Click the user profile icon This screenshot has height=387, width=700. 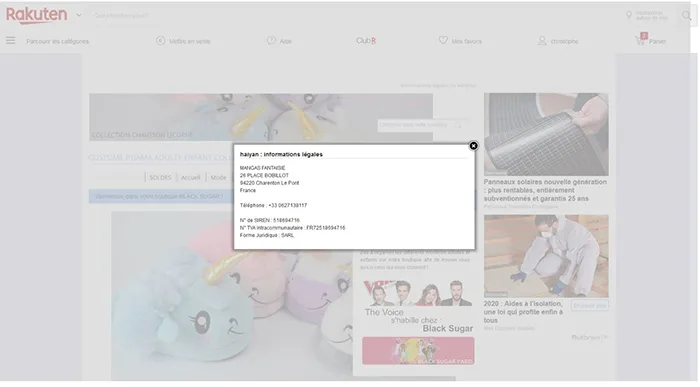coord(542,41)
